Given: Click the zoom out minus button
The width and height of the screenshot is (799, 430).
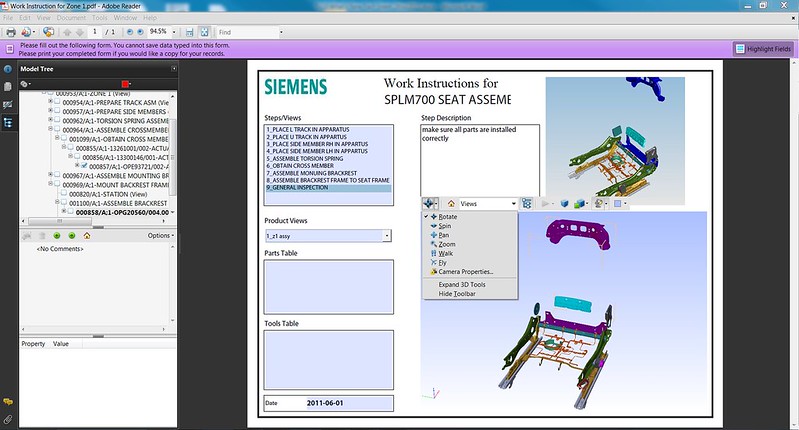Looking at the screenshot, I should coord(129,32).
